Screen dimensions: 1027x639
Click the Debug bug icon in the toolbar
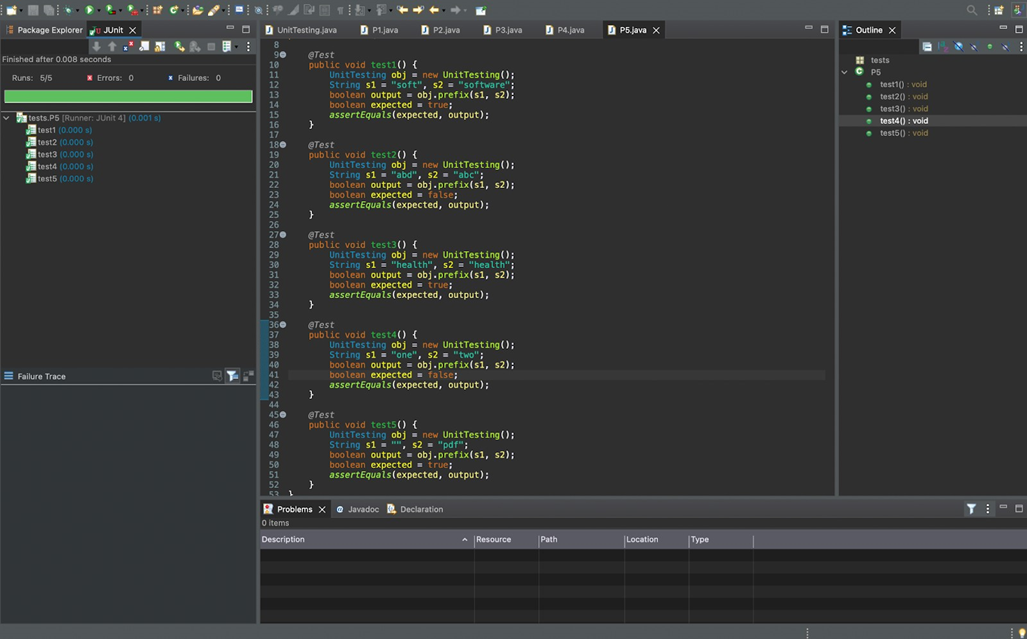pyautogui.click(x=67, y=10)
